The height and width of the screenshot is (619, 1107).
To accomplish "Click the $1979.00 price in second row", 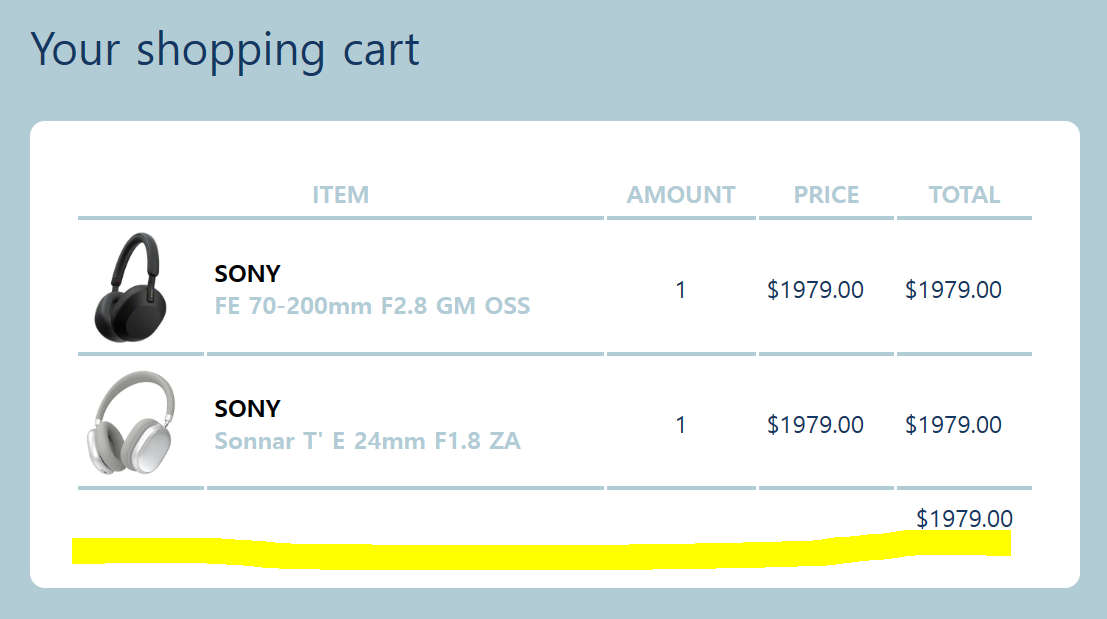I will point(815,425).
